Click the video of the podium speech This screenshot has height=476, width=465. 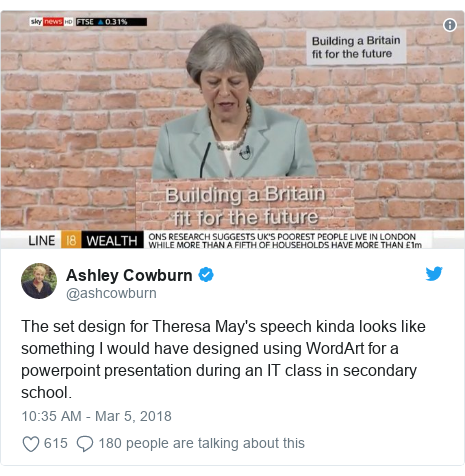[x=232, y=130]
